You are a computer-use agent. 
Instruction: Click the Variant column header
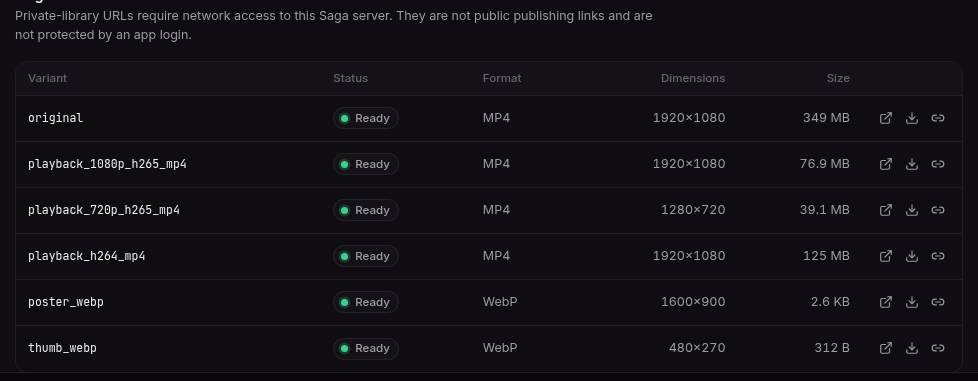(47, 79)
